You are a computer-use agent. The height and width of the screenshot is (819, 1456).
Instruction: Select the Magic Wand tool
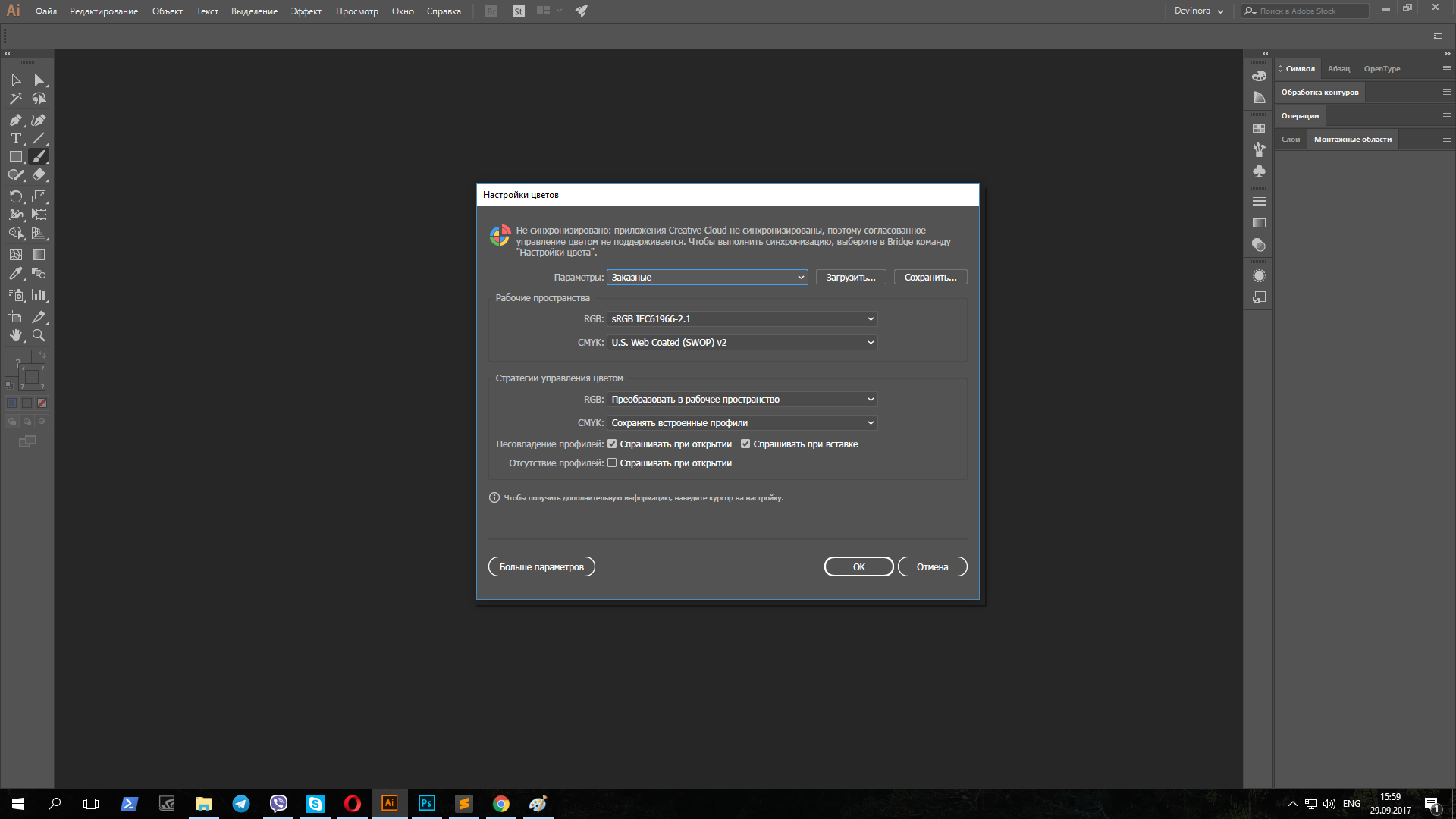(x=16, y=99)
